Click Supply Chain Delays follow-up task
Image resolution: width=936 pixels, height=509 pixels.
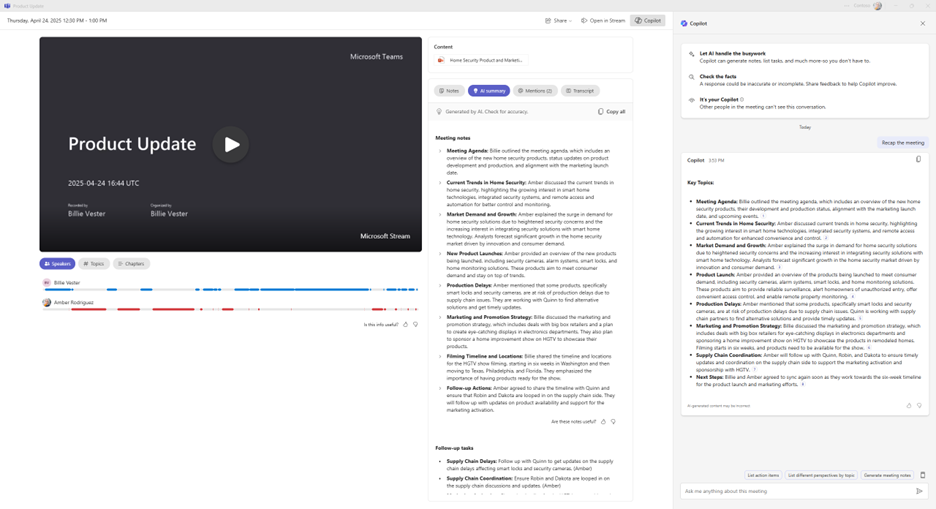530,465
